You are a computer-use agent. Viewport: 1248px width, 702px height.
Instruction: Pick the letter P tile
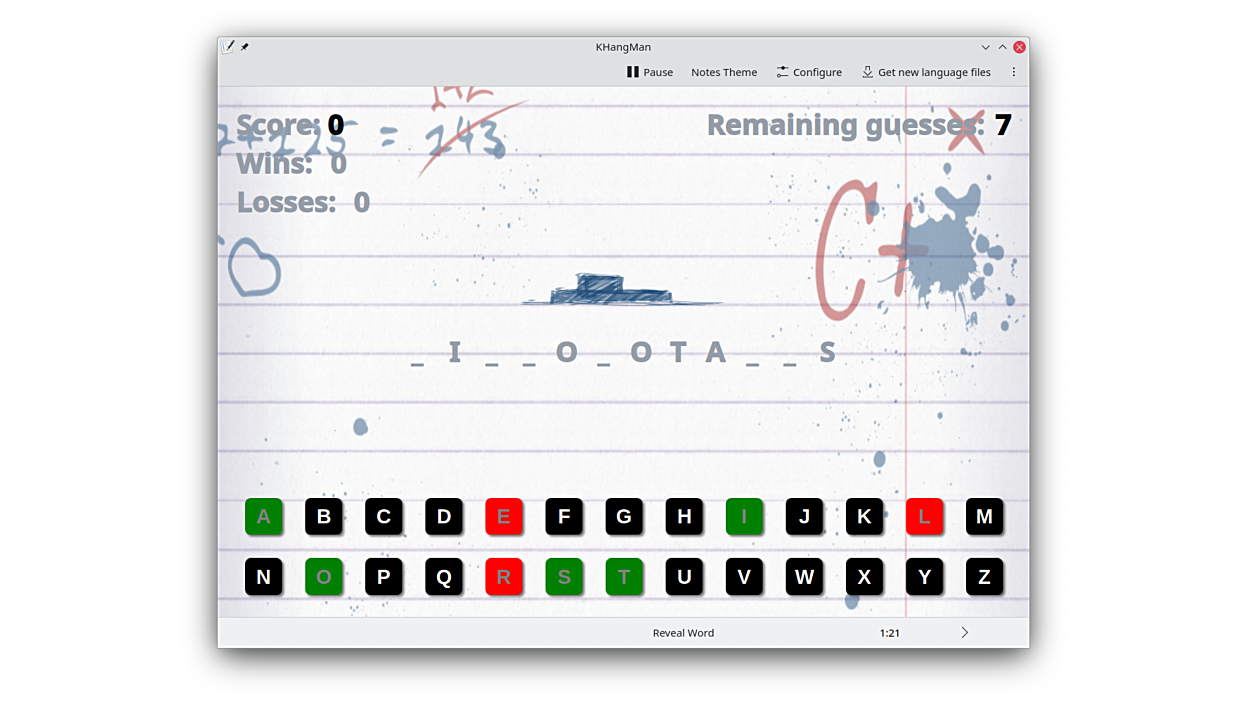pos(384,577)
